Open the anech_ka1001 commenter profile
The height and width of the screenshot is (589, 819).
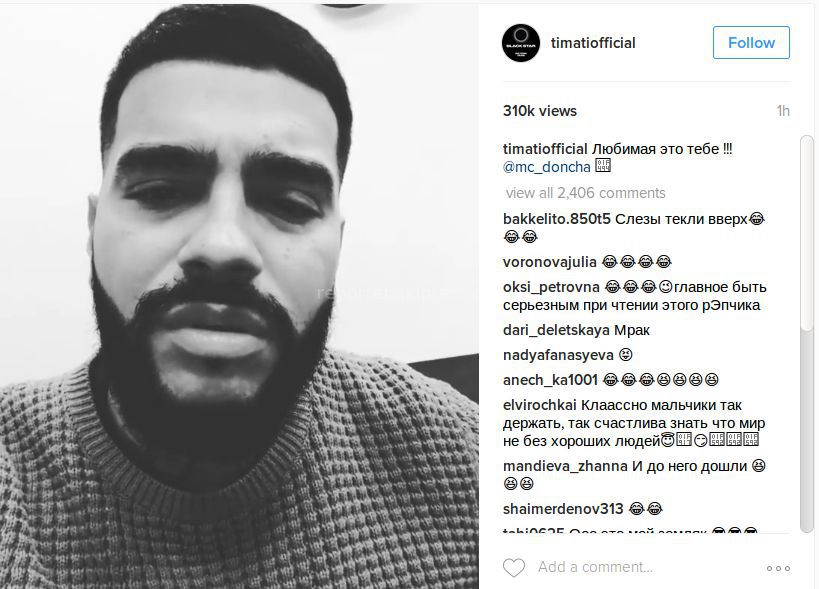click(550, 380)
